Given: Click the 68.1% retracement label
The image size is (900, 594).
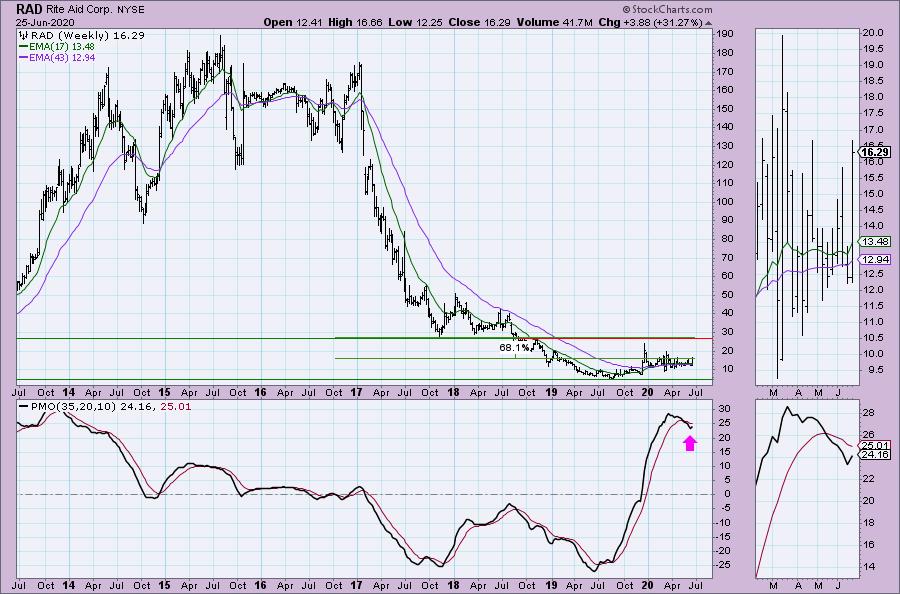Looking at the screenshot, I should click(514, 347).
